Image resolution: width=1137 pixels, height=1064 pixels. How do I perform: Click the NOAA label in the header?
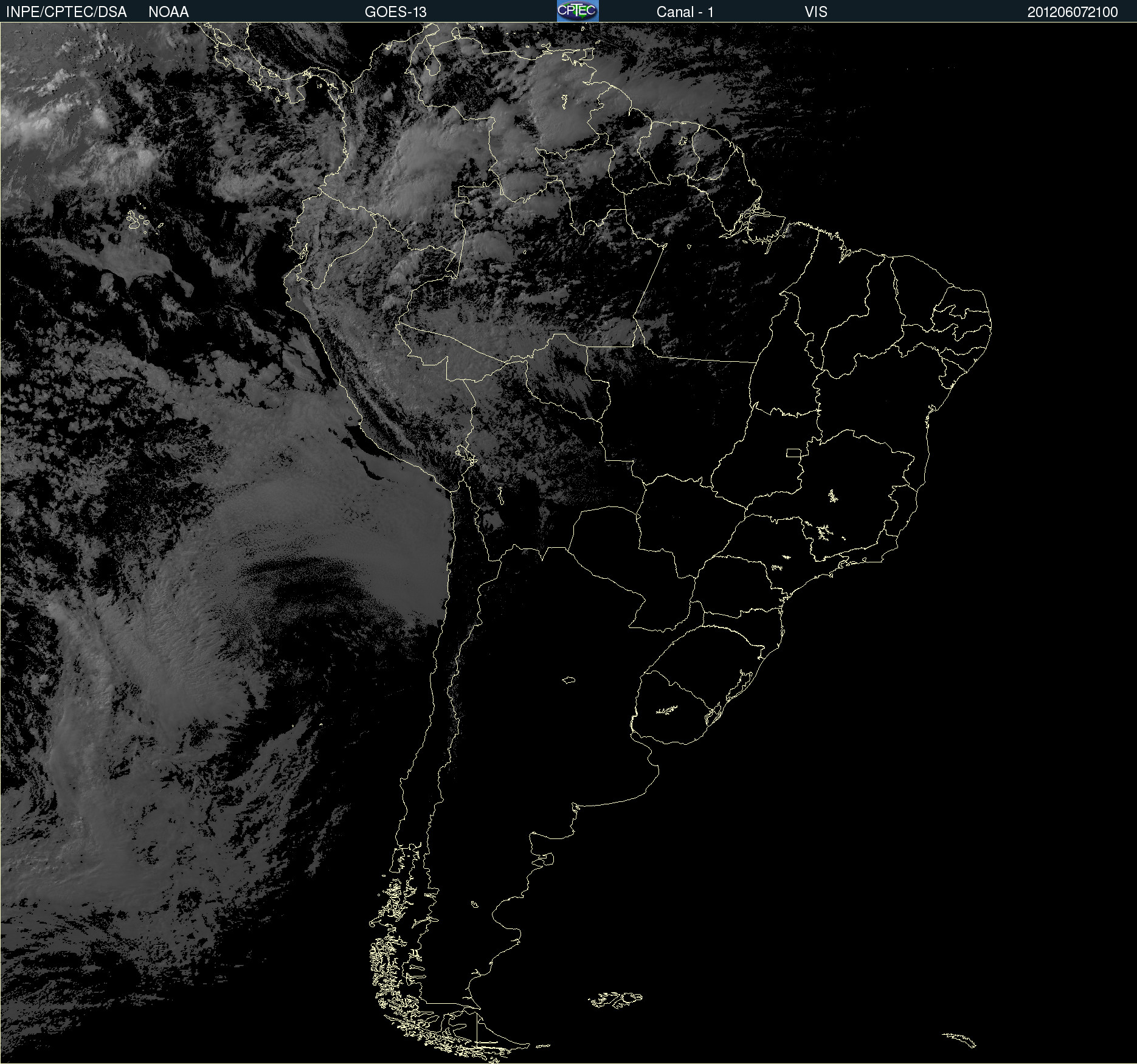(x=168, y=12)
